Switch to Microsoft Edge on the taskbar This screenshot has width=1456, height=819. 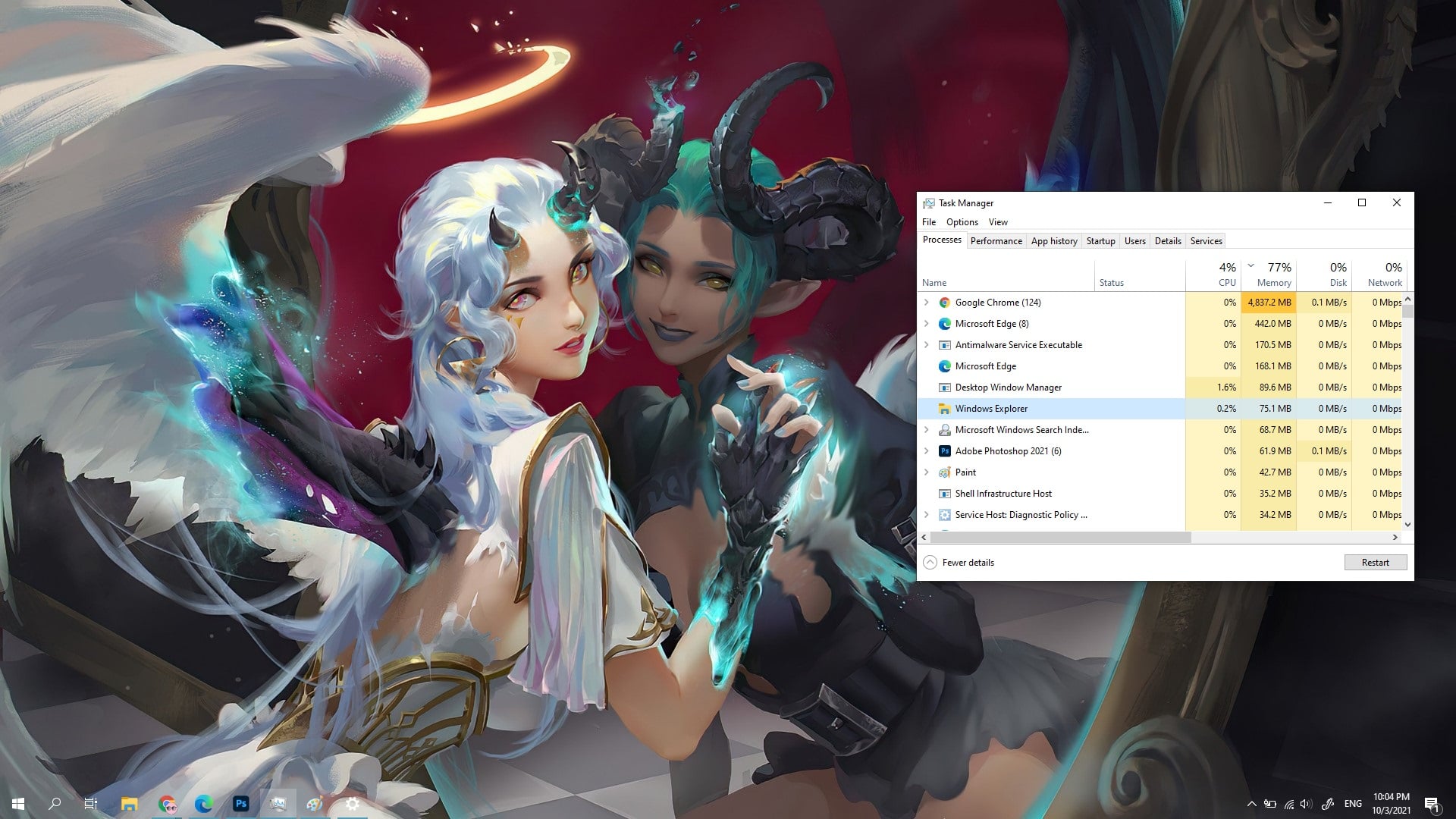[x=204, y=804]
